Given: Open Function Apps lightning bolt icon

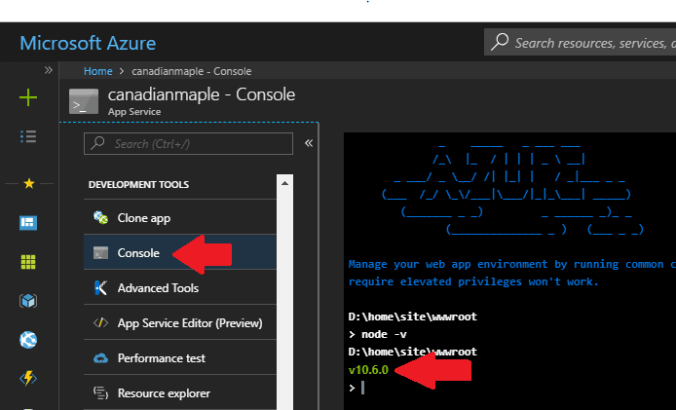Looking at the screenshot, I should [28, 378].
